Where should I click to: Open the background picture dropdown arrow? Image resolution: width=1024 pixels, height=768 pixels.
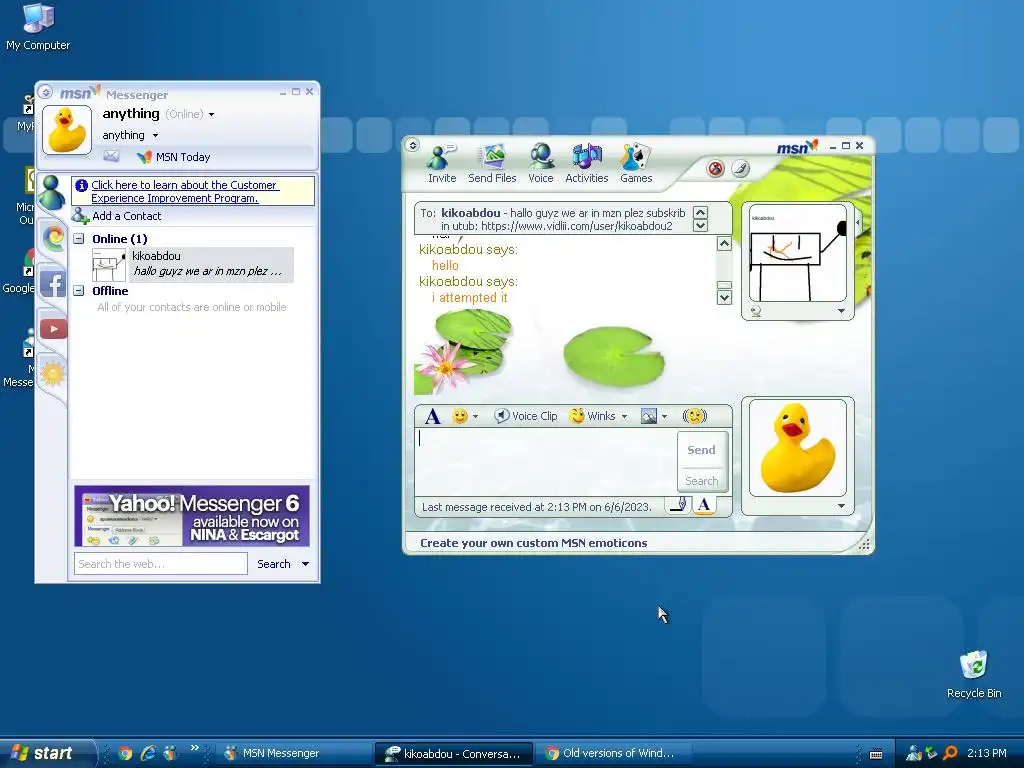tap(664, 417)
